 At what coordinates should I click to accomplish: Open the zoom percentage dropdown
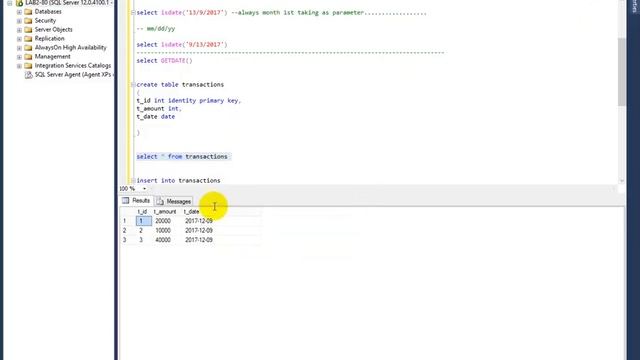coord(144,189)
